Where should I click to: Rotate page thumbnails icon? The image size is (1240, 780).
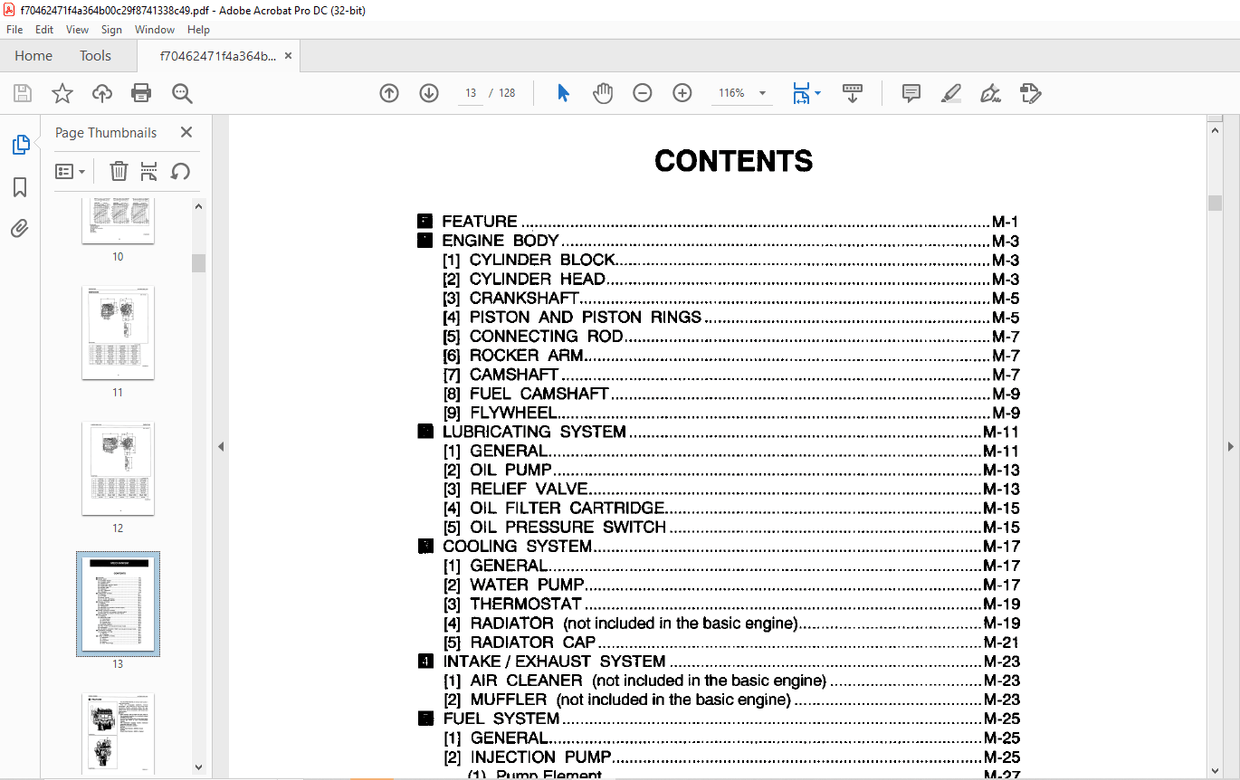click(180, 171)
